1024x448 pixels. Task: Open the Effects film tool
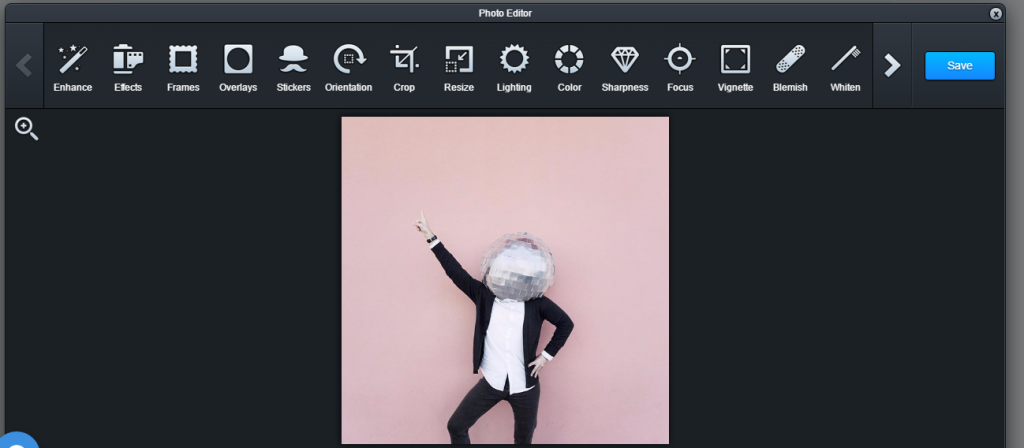point(128,67)
